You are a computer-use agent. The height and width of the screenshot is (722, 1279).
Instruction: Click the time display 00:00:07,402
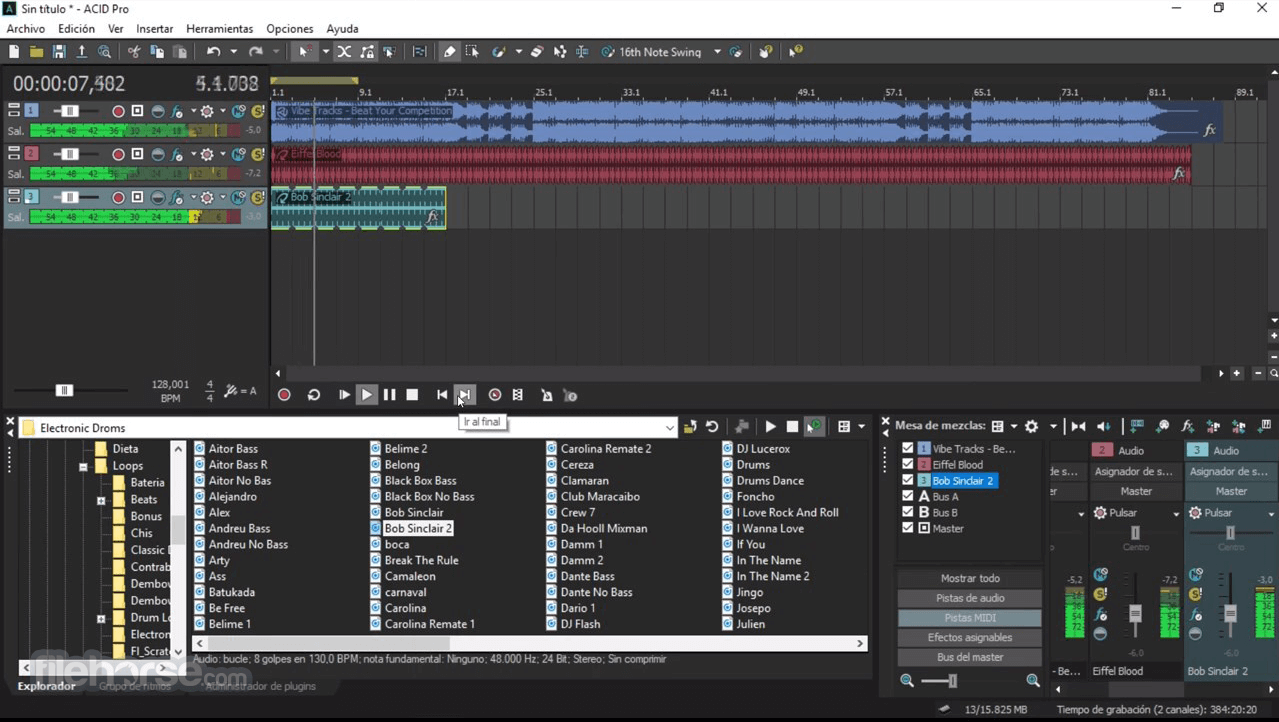69,84
